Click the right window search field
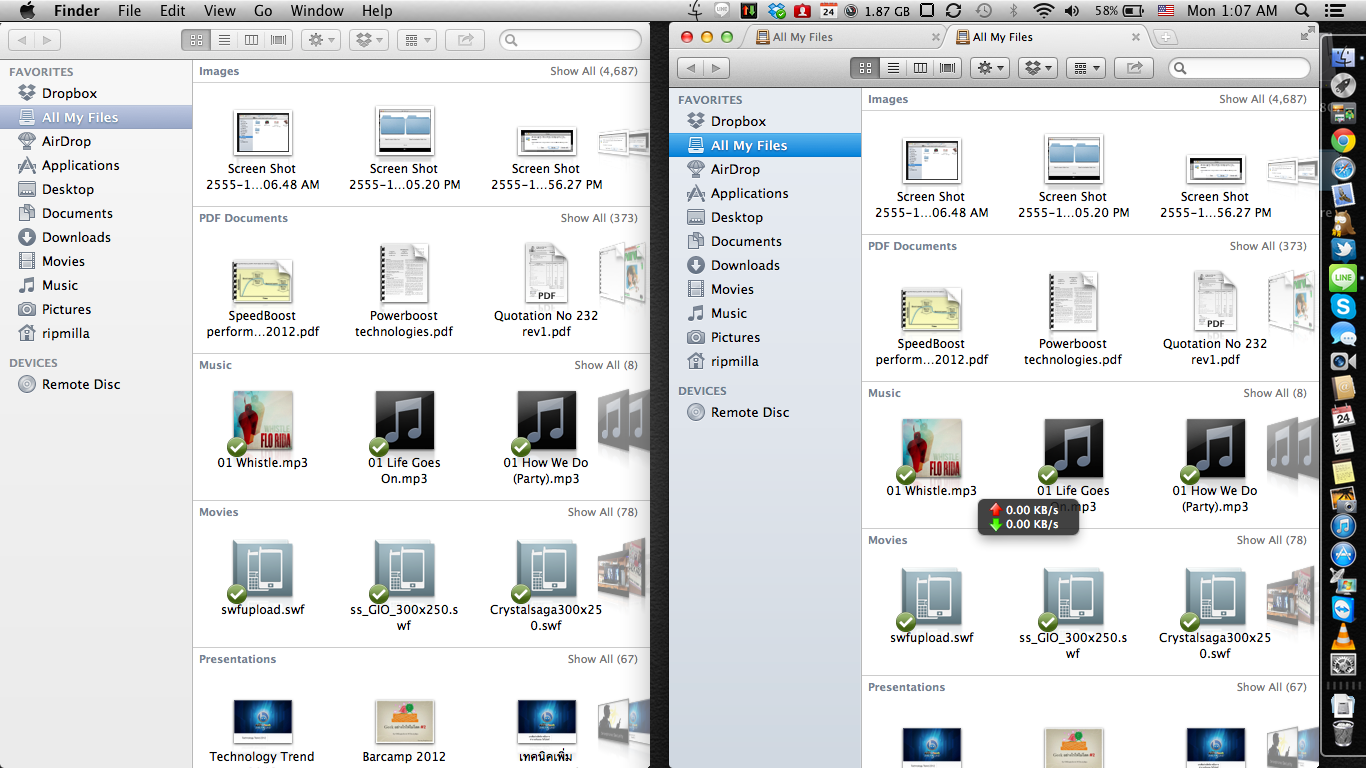This screenshot has width=1366, height=768. 1239,68
